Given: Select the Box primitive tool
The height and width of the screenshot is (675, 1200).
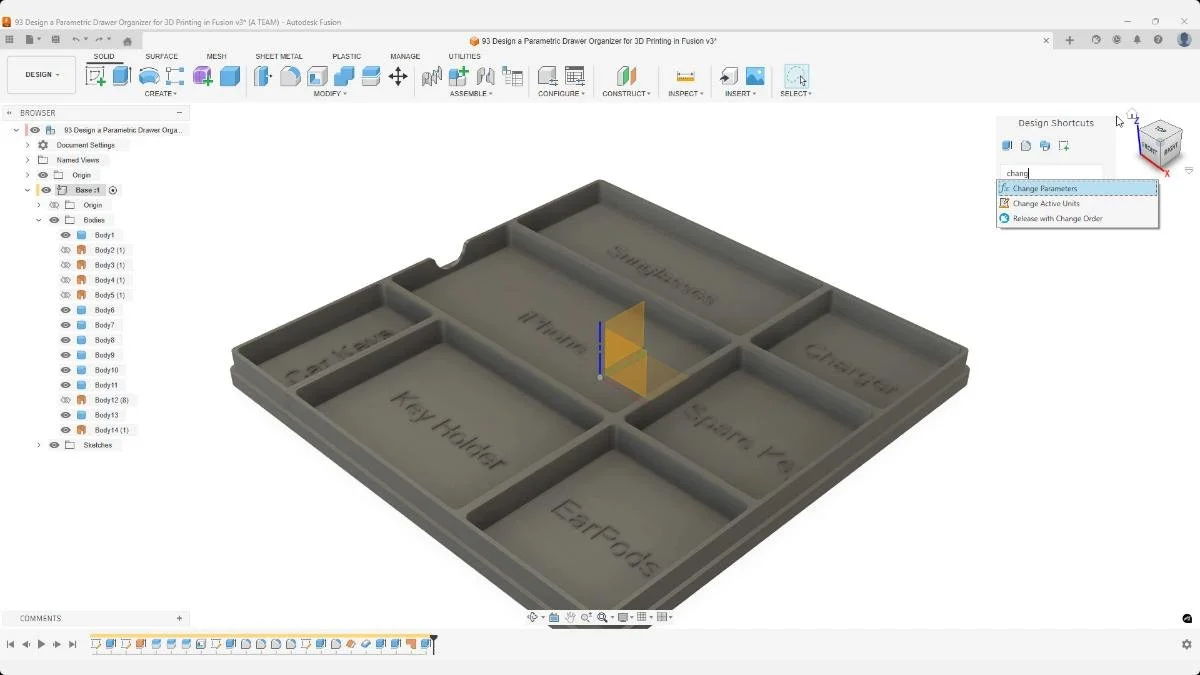Looking at the screenshot, I should pos(230,76).
